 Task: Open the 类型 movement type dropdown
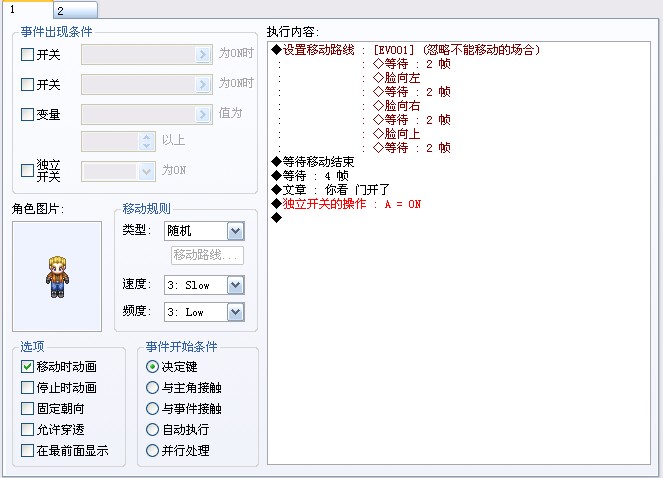pos(236,231)
